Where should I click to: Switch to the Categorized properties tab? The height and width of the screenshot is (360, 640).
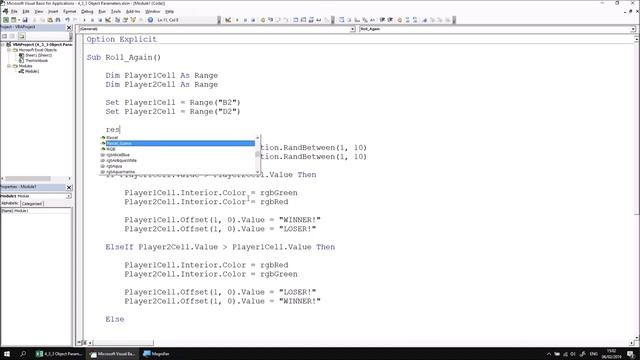32,203
